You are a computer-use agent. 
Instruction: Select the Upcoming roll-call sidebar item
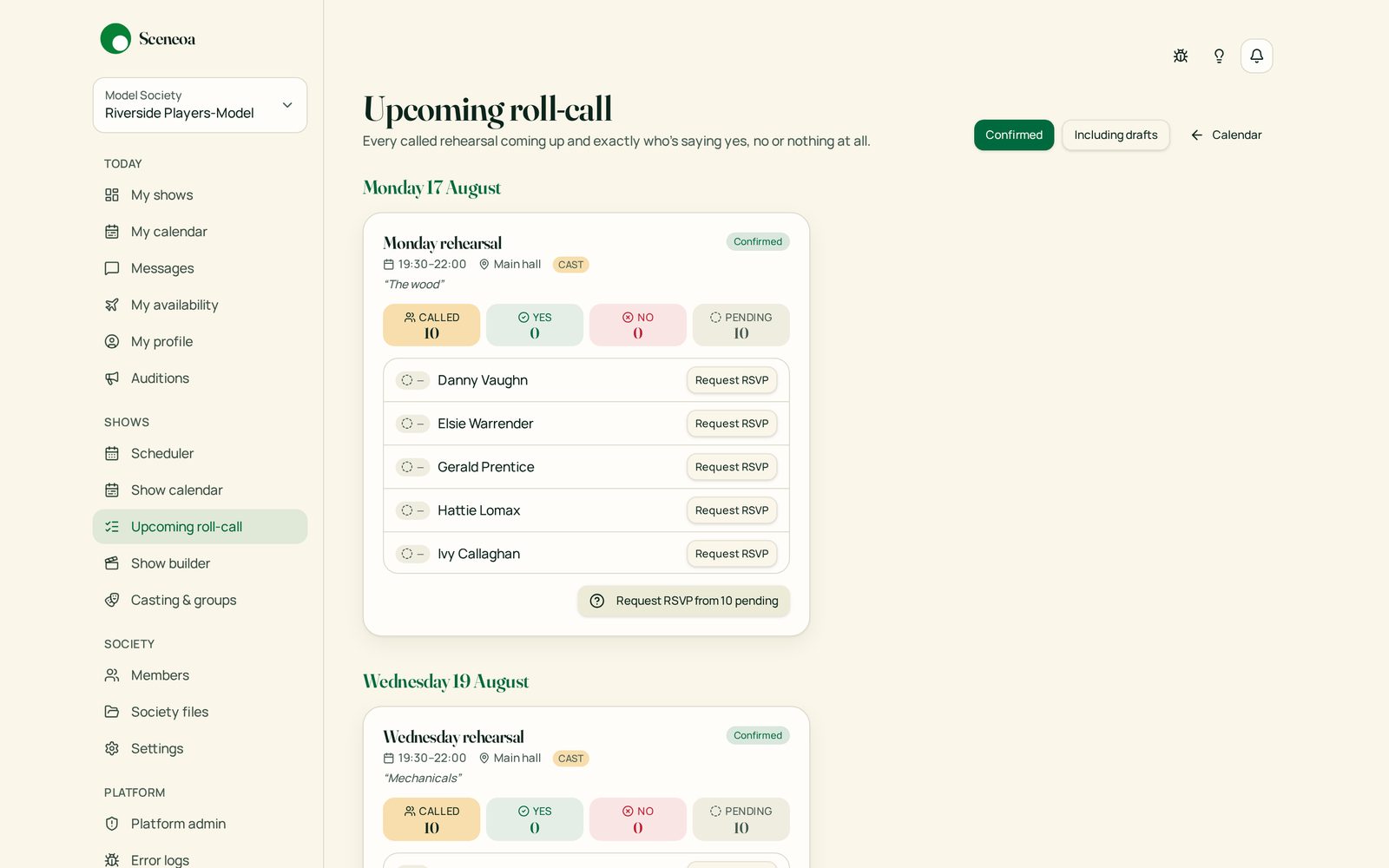tap(200, 527)
